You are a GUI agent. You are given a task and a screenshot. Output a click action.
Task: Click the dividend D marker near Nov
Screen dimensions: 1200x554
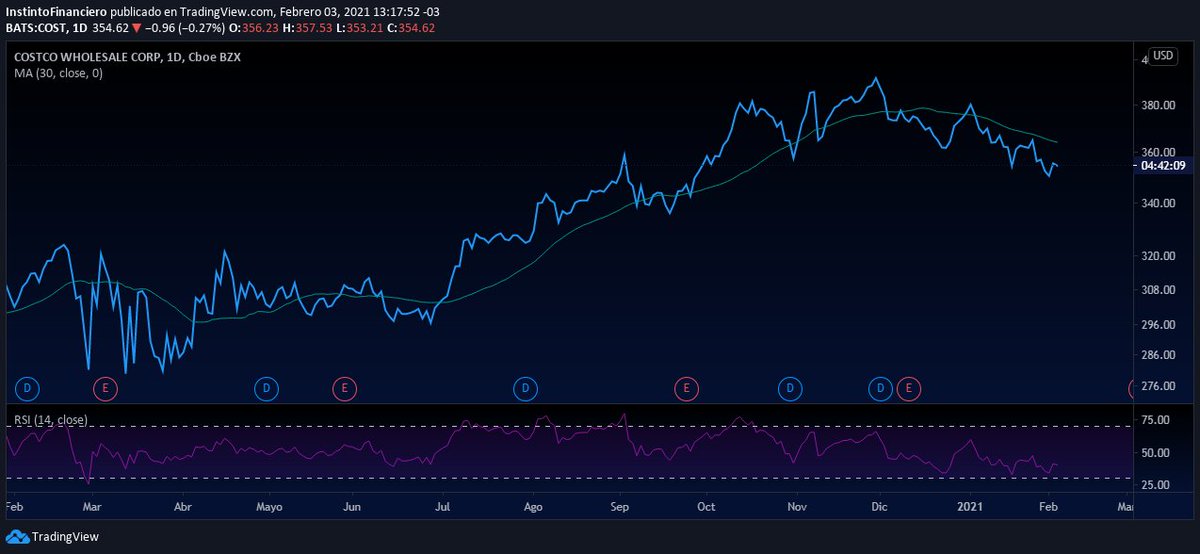[791, 387]
